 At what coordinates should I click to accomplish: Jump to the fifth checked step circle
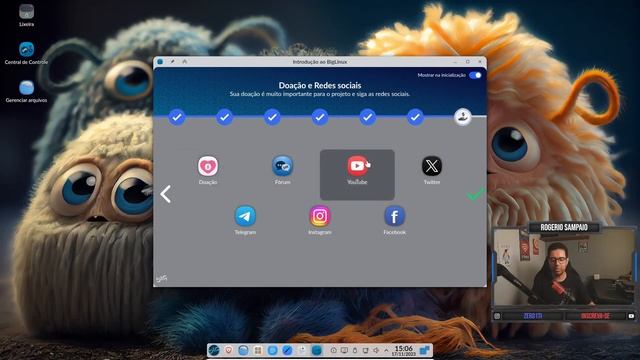[x=368, y=117]
